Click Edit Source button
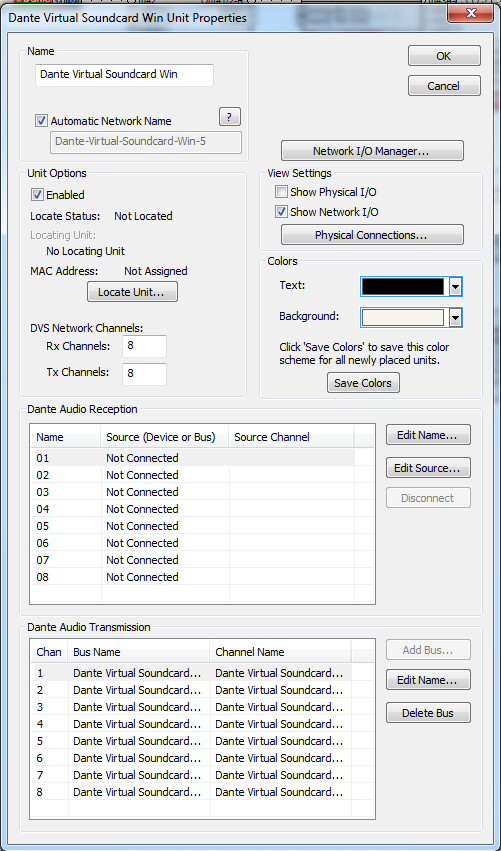 click(428, 468)
